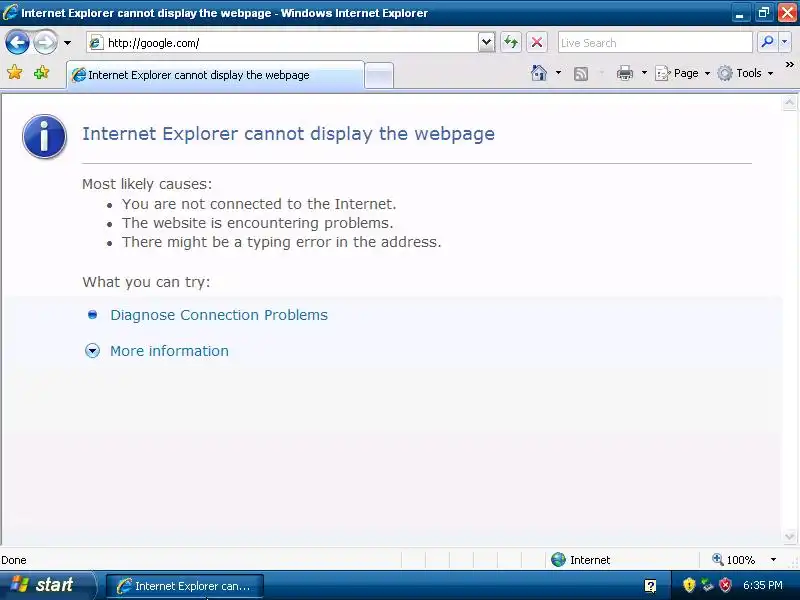Click the page icon in the address bar
Viewport: 800px width, 600px height.
click(x=96, y=43)
